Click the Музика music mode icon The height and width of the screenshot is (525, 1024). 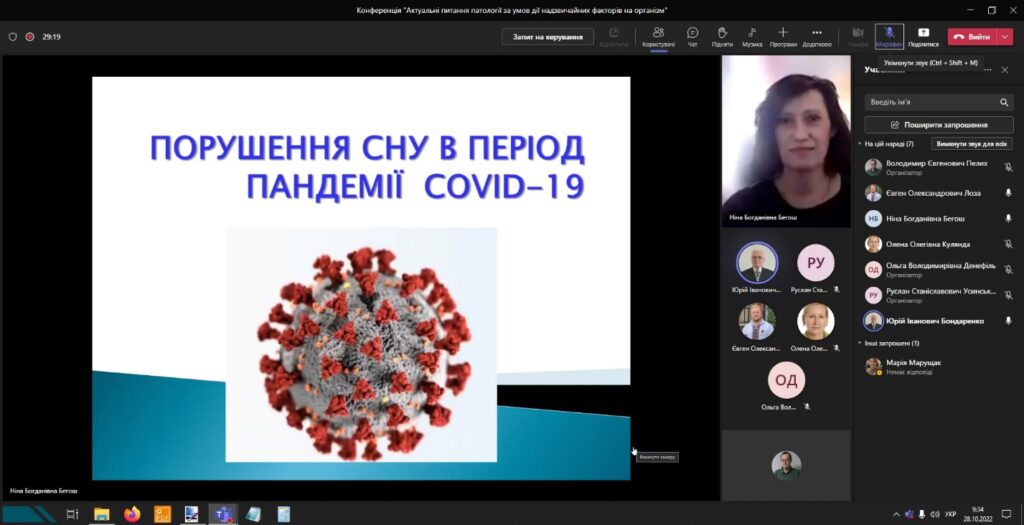point(751,36)
